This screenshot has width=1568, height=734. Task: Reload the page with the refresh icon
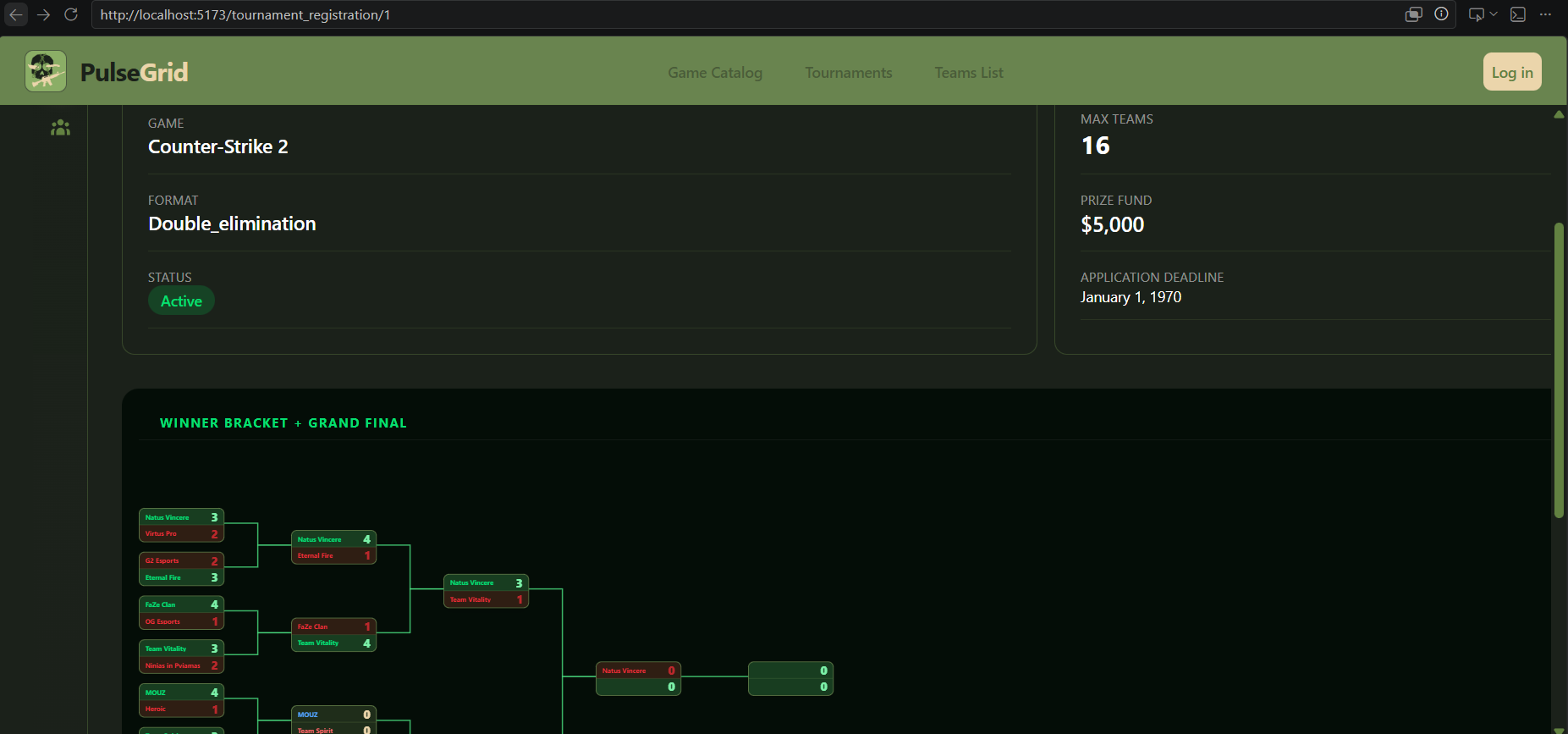tap(71, 14)
